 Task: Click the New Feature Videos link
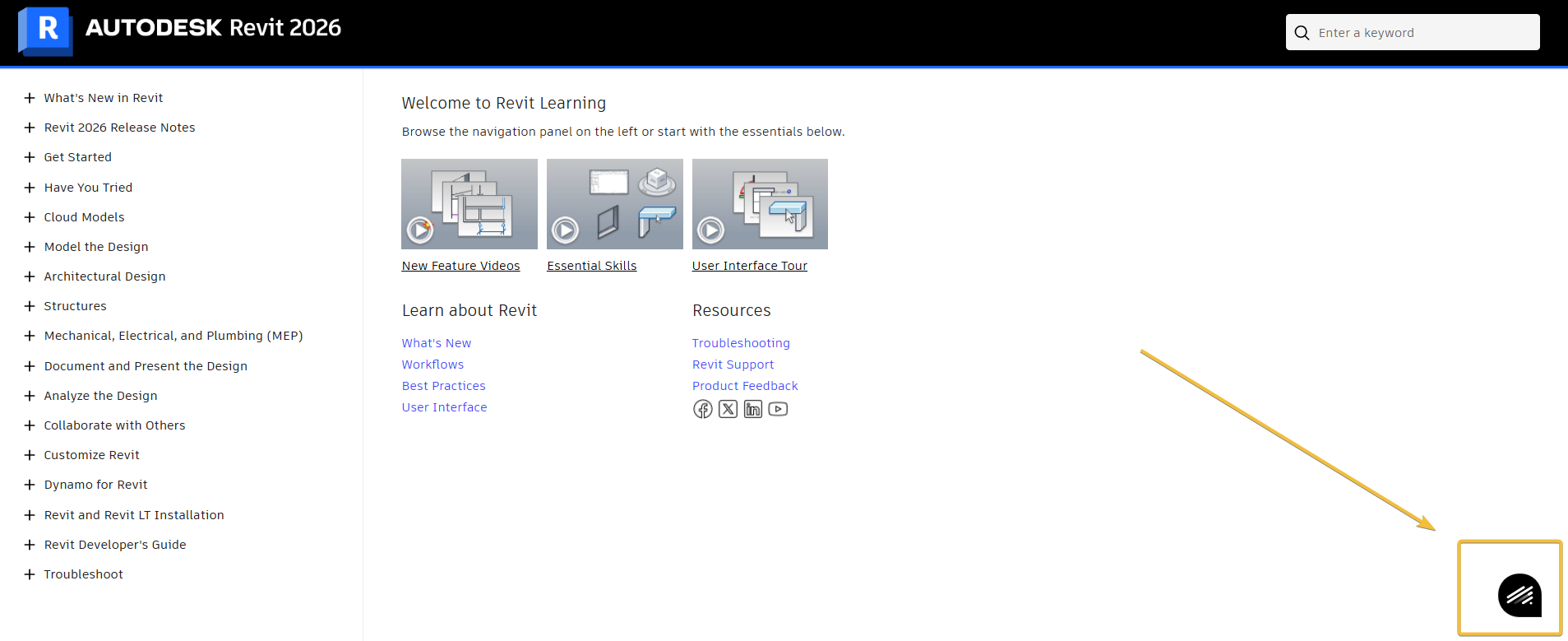point(460,266)
